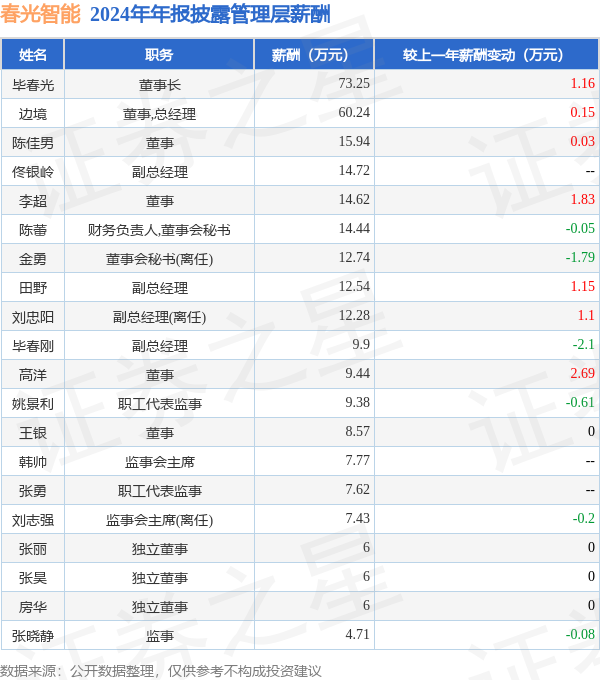This screenshot has height=680, width=600.
Task: Click the 董事,总经理 cell
Action: tap(159, 114)
